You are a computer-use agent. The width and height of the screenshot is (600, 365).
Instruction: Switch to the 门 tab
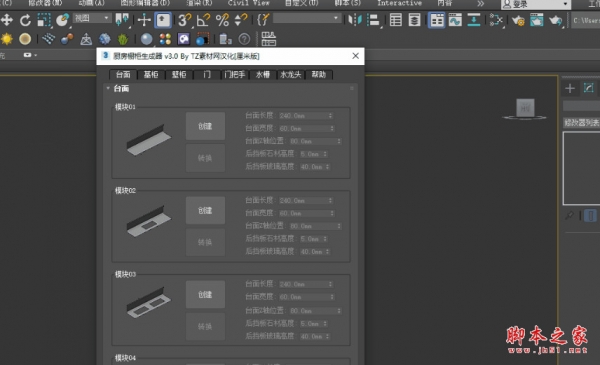[207, 75]
